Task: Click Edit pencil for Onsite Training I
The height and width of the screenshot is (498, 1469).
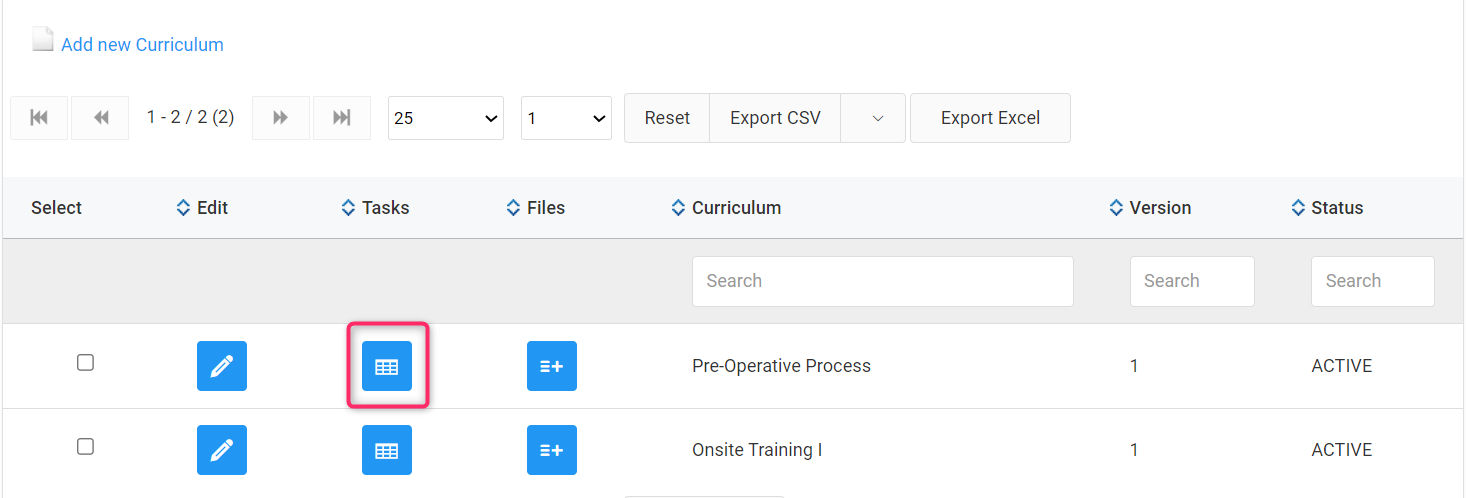Action: pos(222,450)
